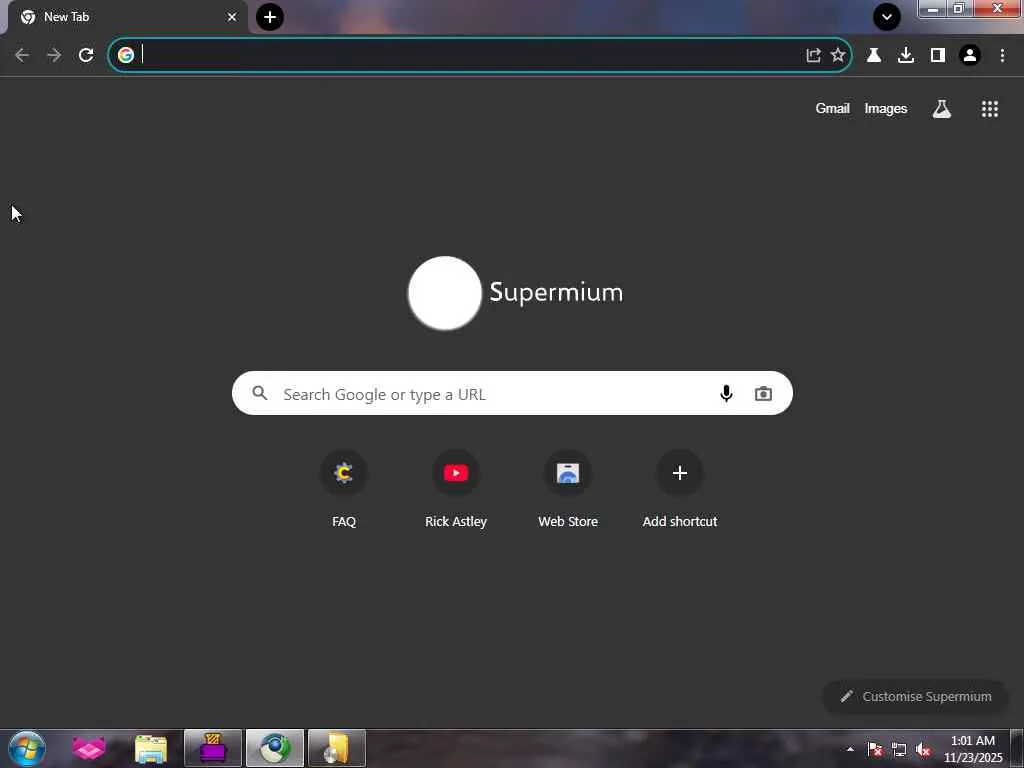The image size is (1024, 768).
Task: Open the purple taskbar app
Action: (213, 748)
